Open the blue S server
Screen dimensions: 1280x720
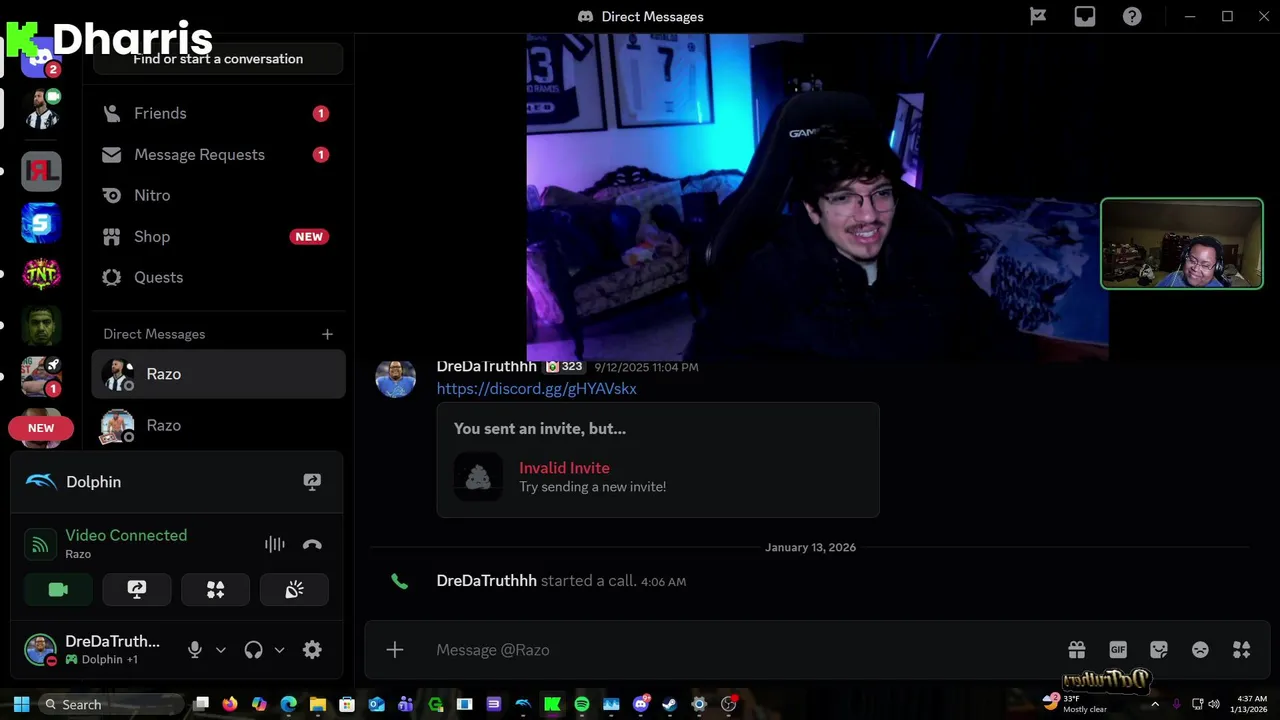coord(41,223)
